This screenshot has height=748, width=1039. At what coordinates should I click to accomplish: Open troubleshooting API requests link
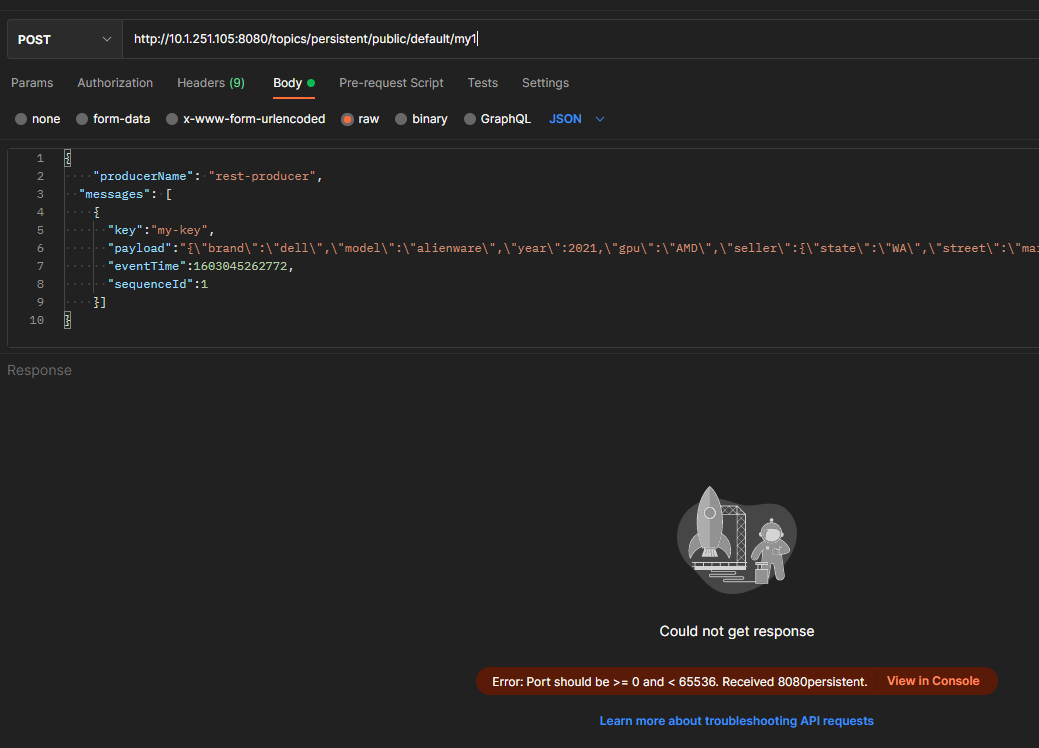click(x=736, y=721)
